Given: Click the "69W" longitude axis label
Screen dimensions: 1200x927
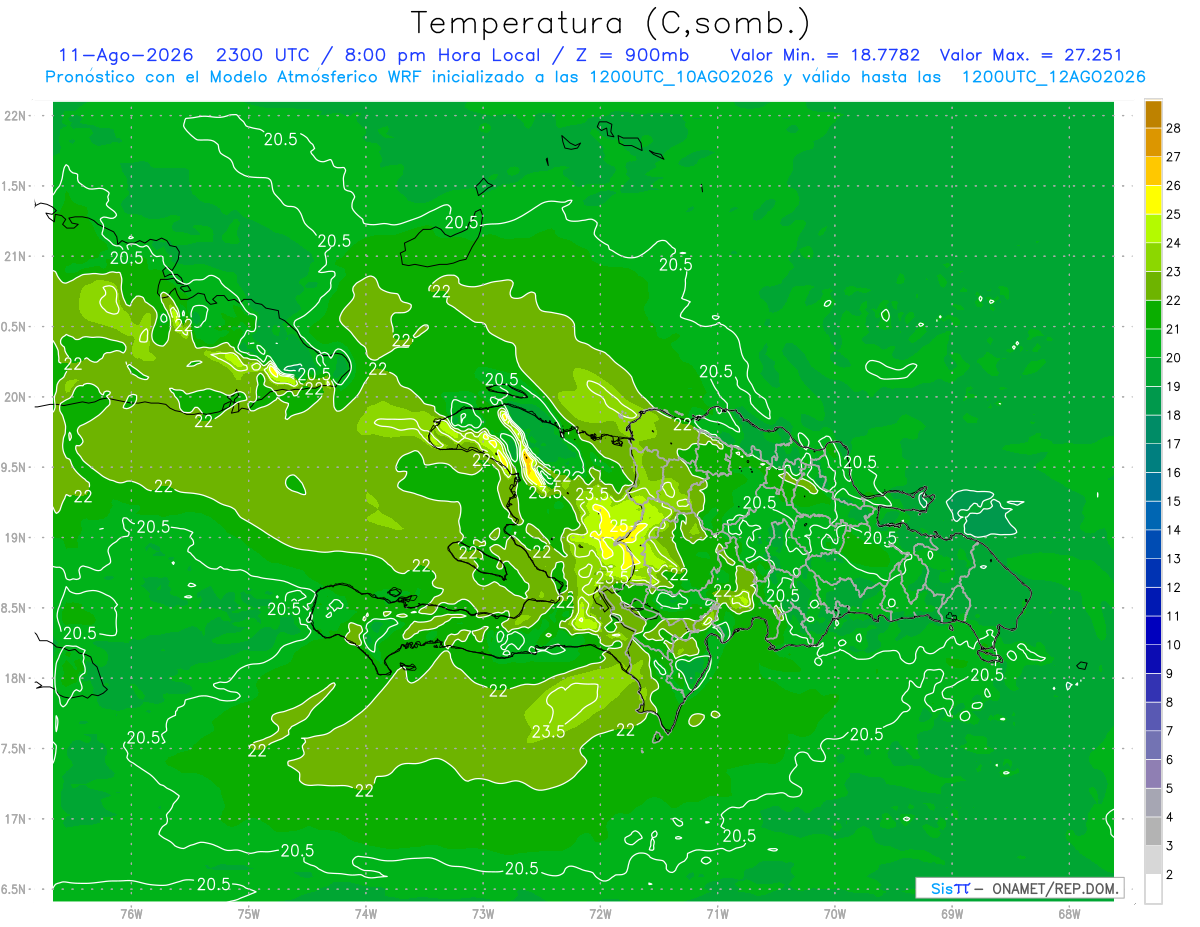Looking at the screenshot, I should click(x=952, y=913).
